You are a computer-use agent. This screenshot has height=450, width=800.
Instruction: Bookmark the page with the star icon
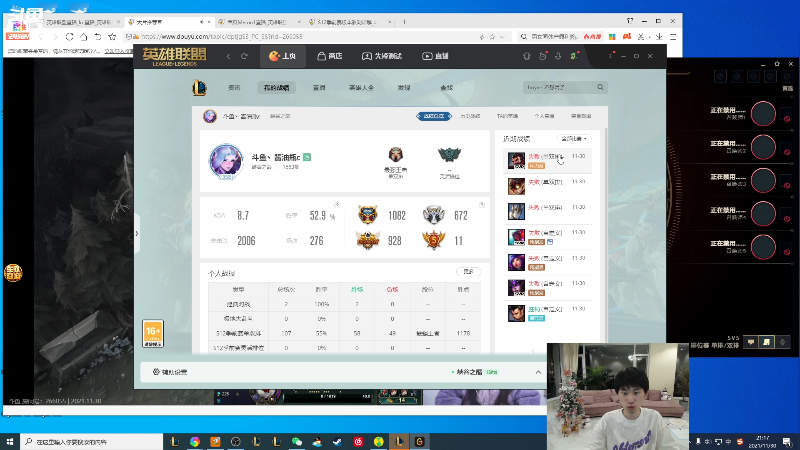pyautogui.click(x=112, y=37)
